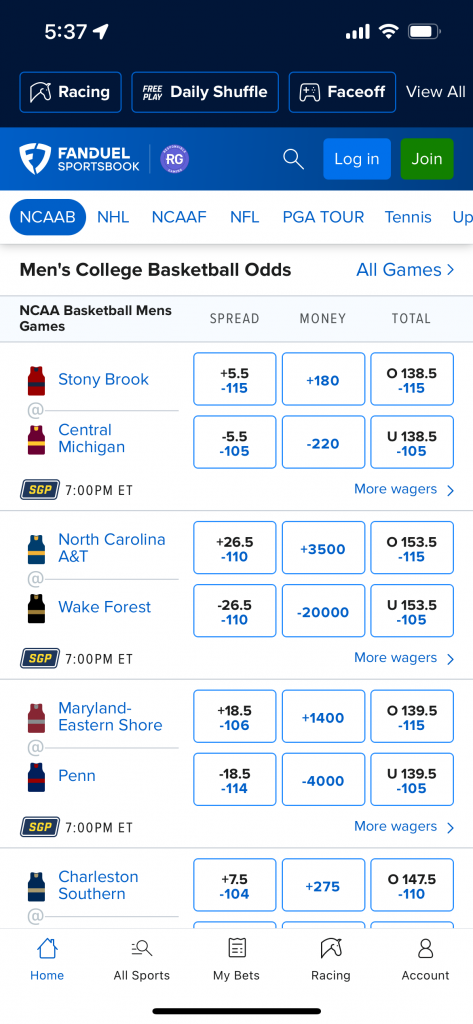Image resolution: width=473 pixels, height=1024 pixels.
Task: Open the RG Responsible Gaming badge
Action: [174, 159]
